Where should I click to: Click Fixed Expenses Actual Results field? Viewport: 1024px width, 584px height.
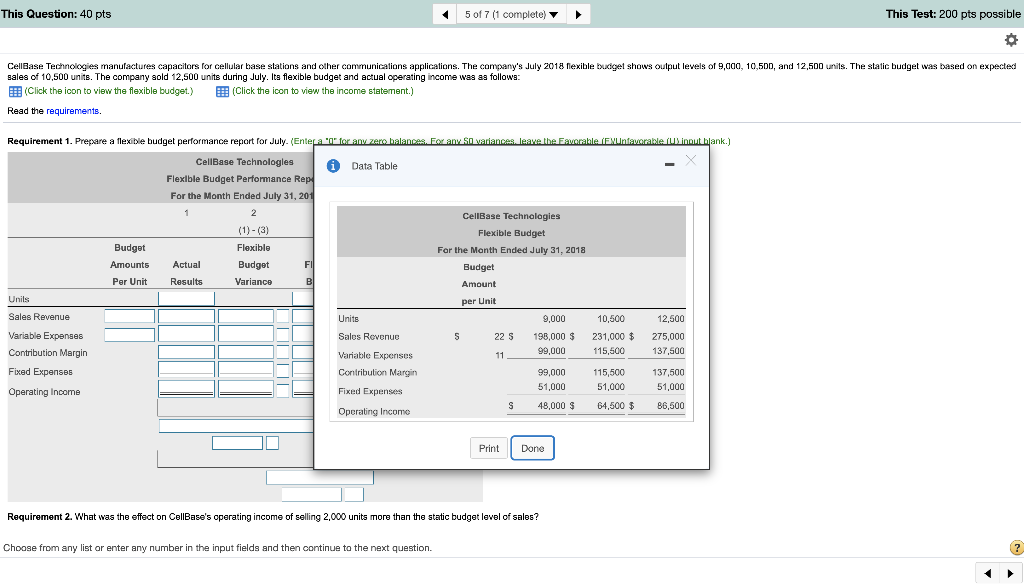[186, 370]
